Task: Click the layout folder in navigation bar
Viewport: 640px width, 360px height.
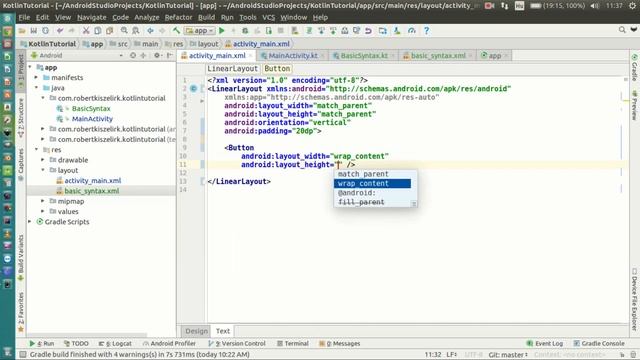Action: coord(204,44)
